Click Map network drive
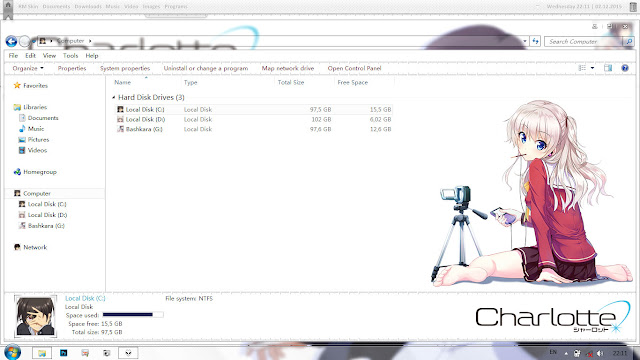 pos(288,68)
